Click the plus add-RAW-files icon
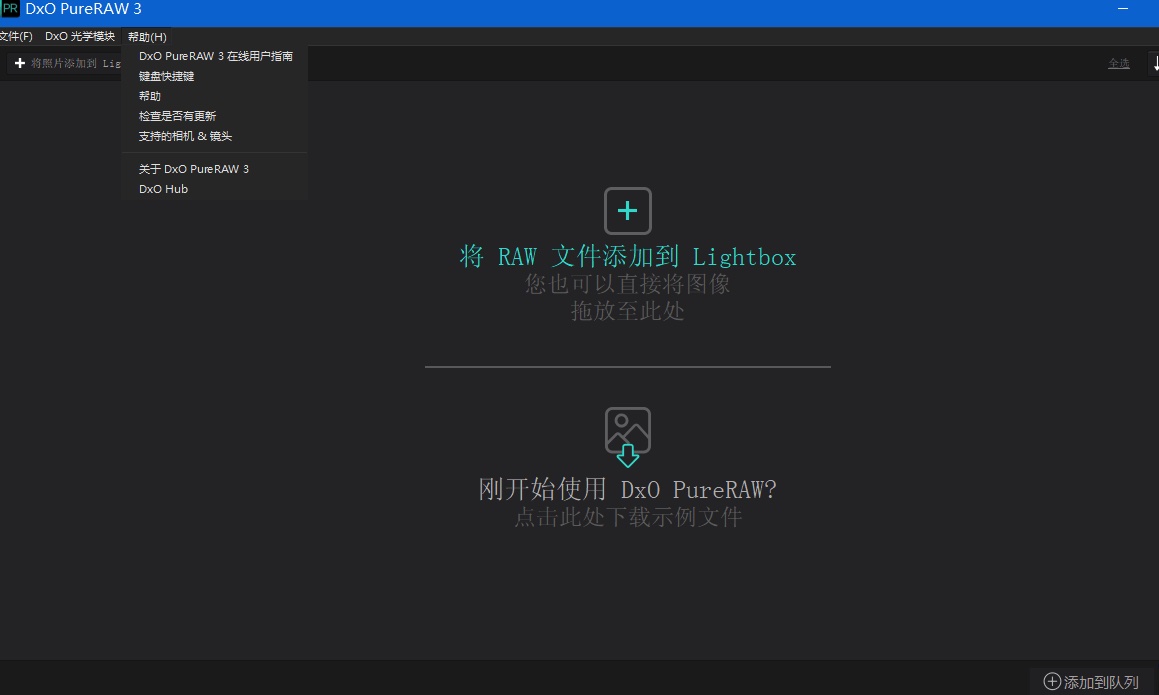The height and width of the screenshot is (695, 1159). tap(628, 211)
